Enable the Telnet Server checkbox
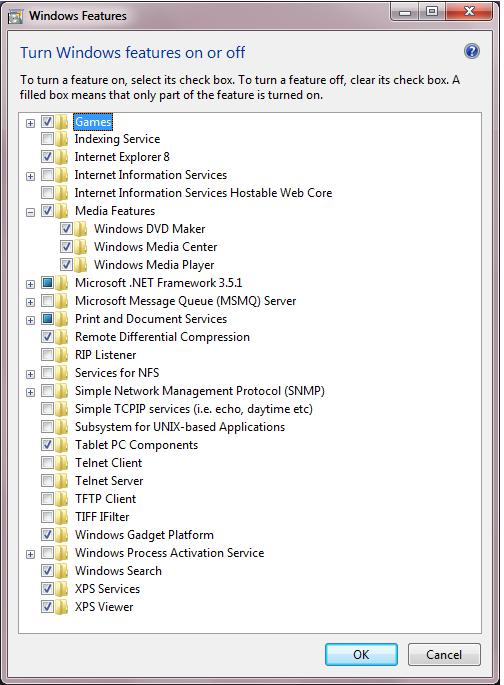Viewport: 504px width, 685px height. pyautogui.click(x=47, y=481)
